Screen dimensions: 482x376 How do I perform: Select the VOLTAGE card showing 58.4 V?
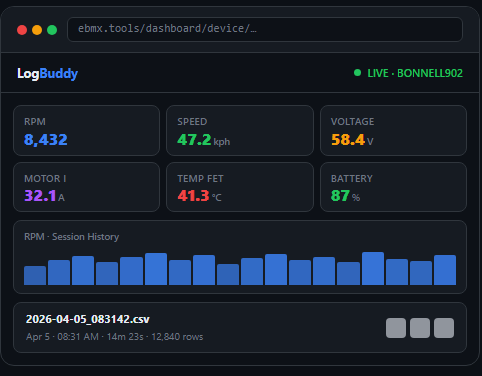[393, 130]
